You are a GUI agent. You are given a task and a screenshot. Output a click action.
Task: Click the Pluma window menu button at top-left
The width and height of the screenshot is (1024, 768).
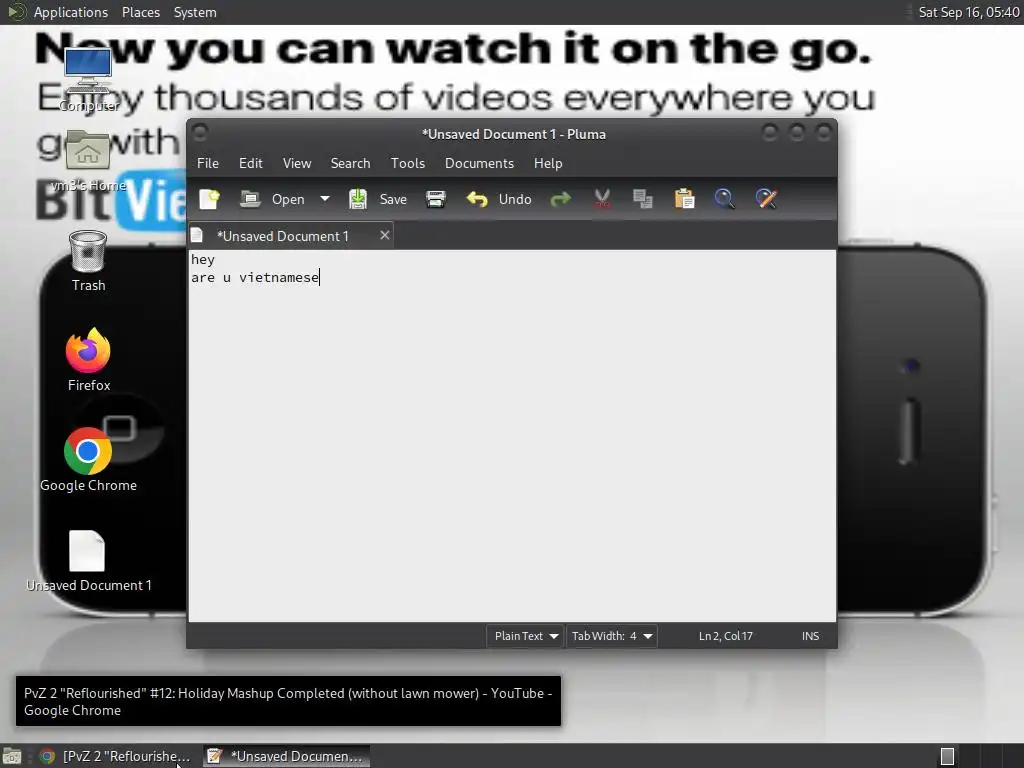(200, 133)
